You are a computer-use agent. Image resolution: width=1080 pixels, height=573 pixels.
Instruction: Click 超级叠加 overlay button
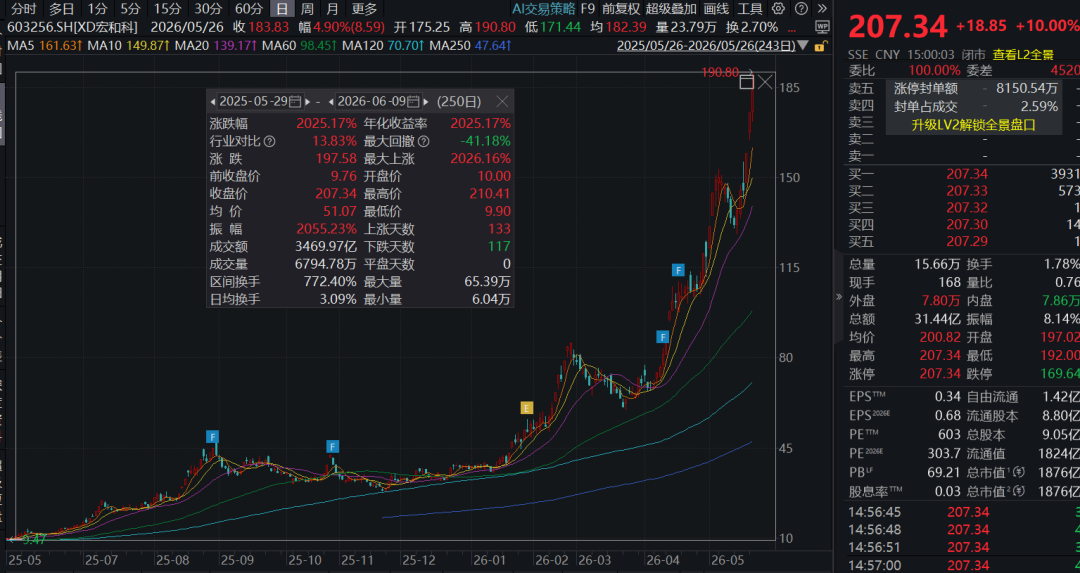(x=671, y=9)
